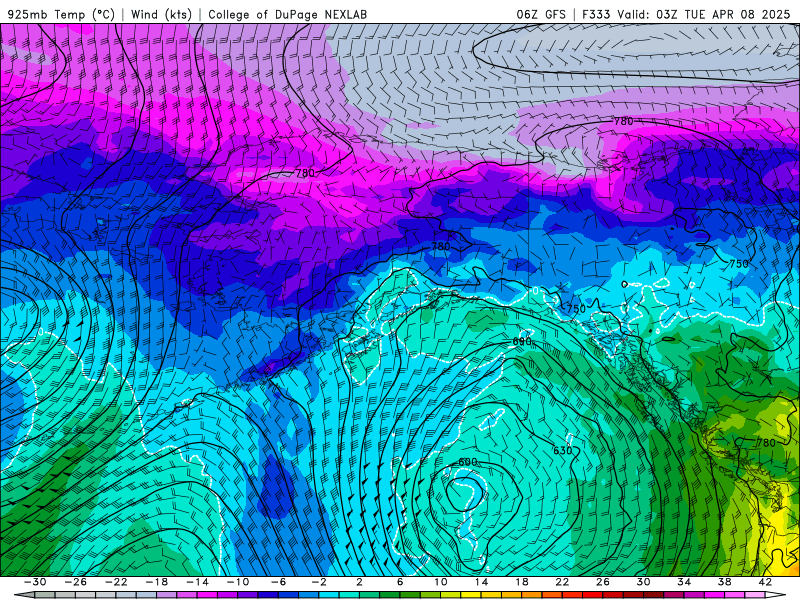Click the 690 height contour label
Viewport: 800px width, 600px height.
(521, 341)
